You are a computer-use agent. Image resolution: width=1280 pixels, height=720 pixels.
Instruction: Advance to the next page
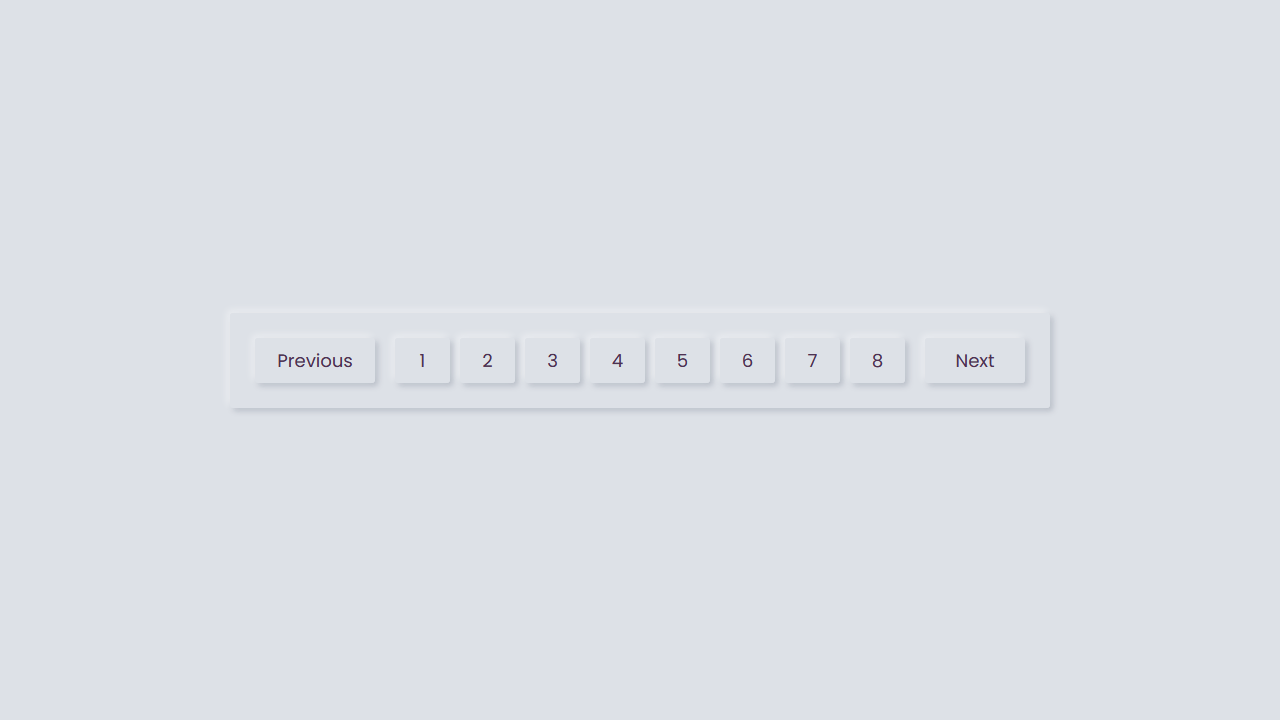pos(974,361)
